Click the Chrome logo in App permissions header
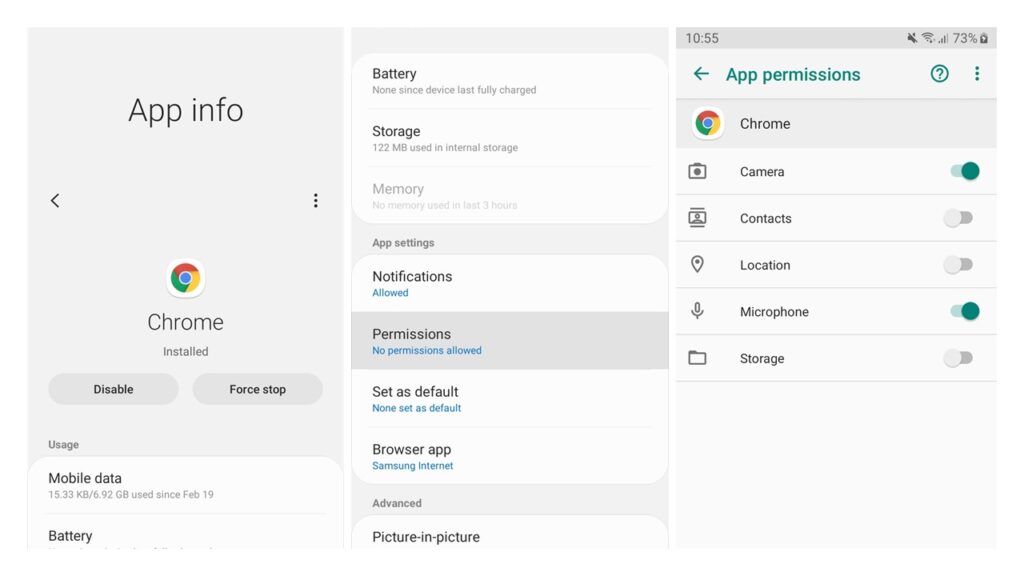 click(x=707, y=123)
